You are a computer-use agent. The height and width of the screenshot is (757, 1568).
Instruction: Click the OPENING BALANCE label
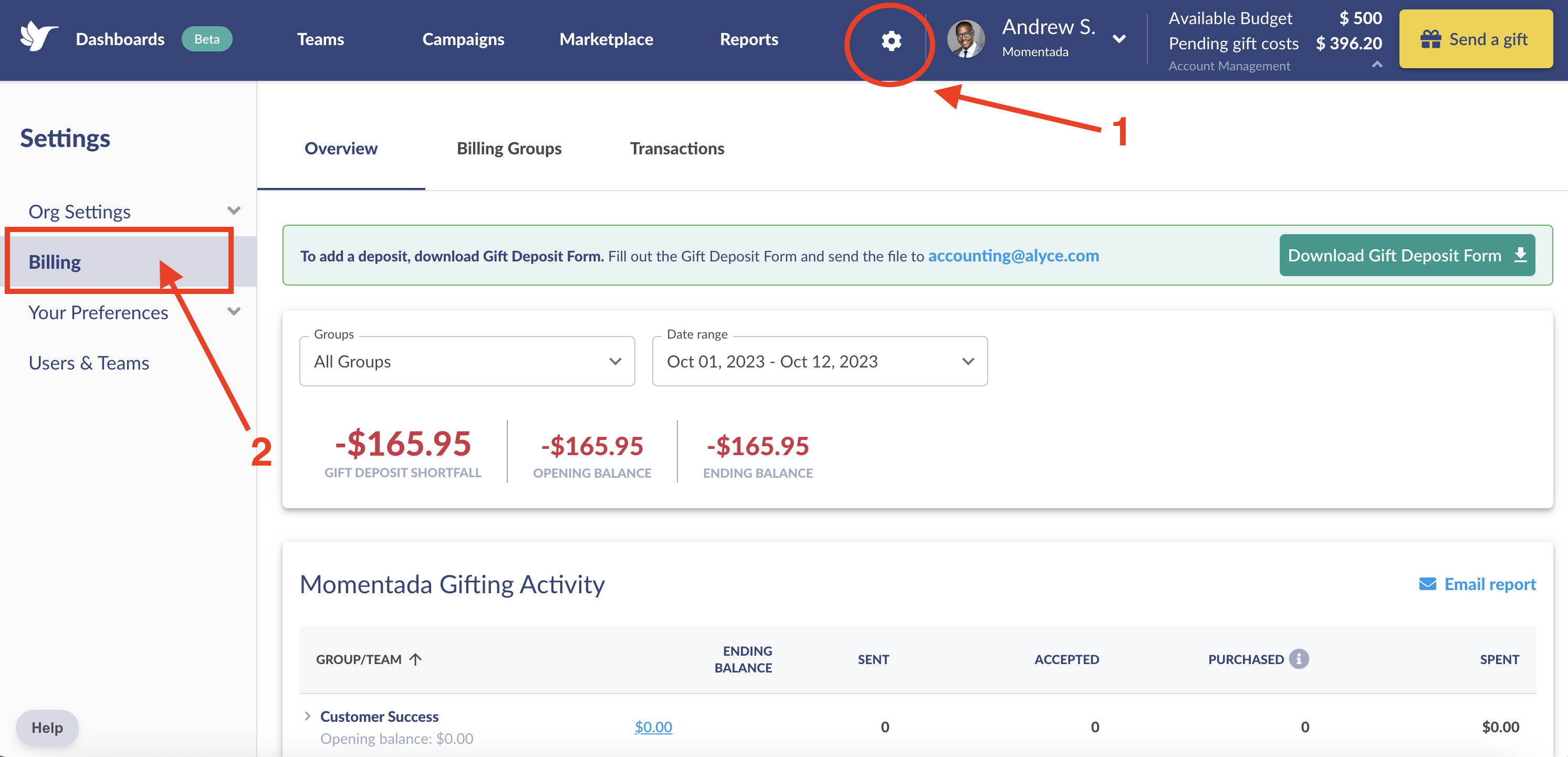coord(592,473)
